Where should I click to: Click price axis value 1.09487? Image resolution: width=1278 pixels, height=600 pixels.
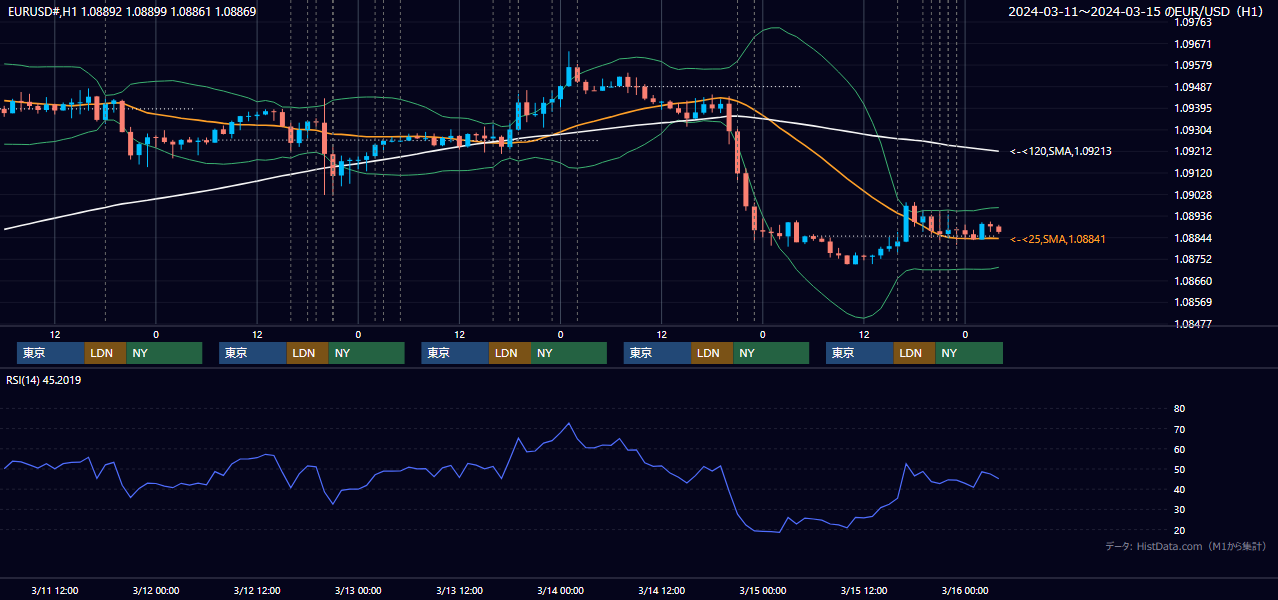pyautogui.click(x=1192, y=87)
